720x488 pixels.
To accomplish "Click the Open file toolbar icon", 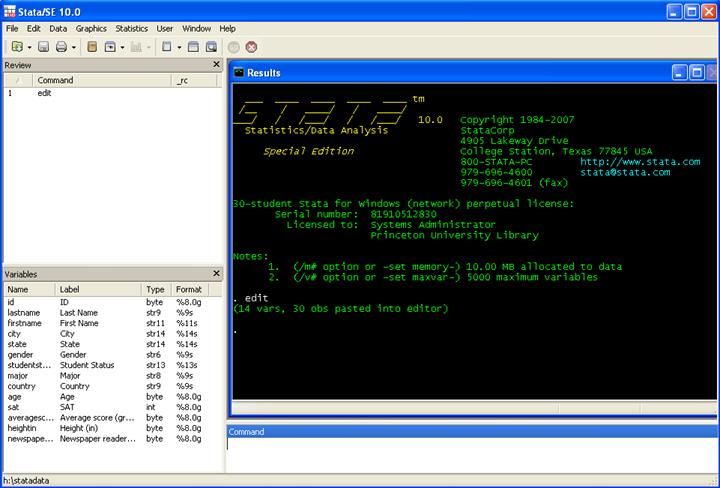I will pos(16,47).
